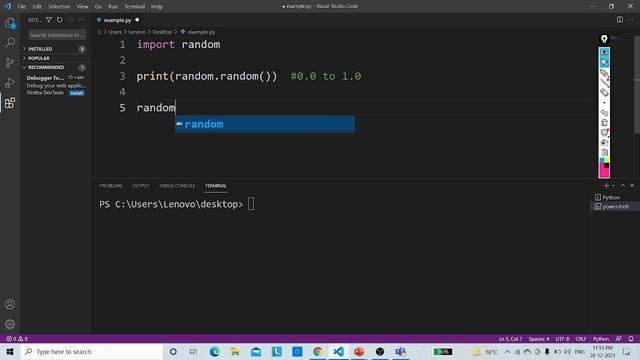Click Ln 5, Col 7 in status bar
Image resolution: width=640 pixels, height=360 pixels.
(x=510, y=339)
